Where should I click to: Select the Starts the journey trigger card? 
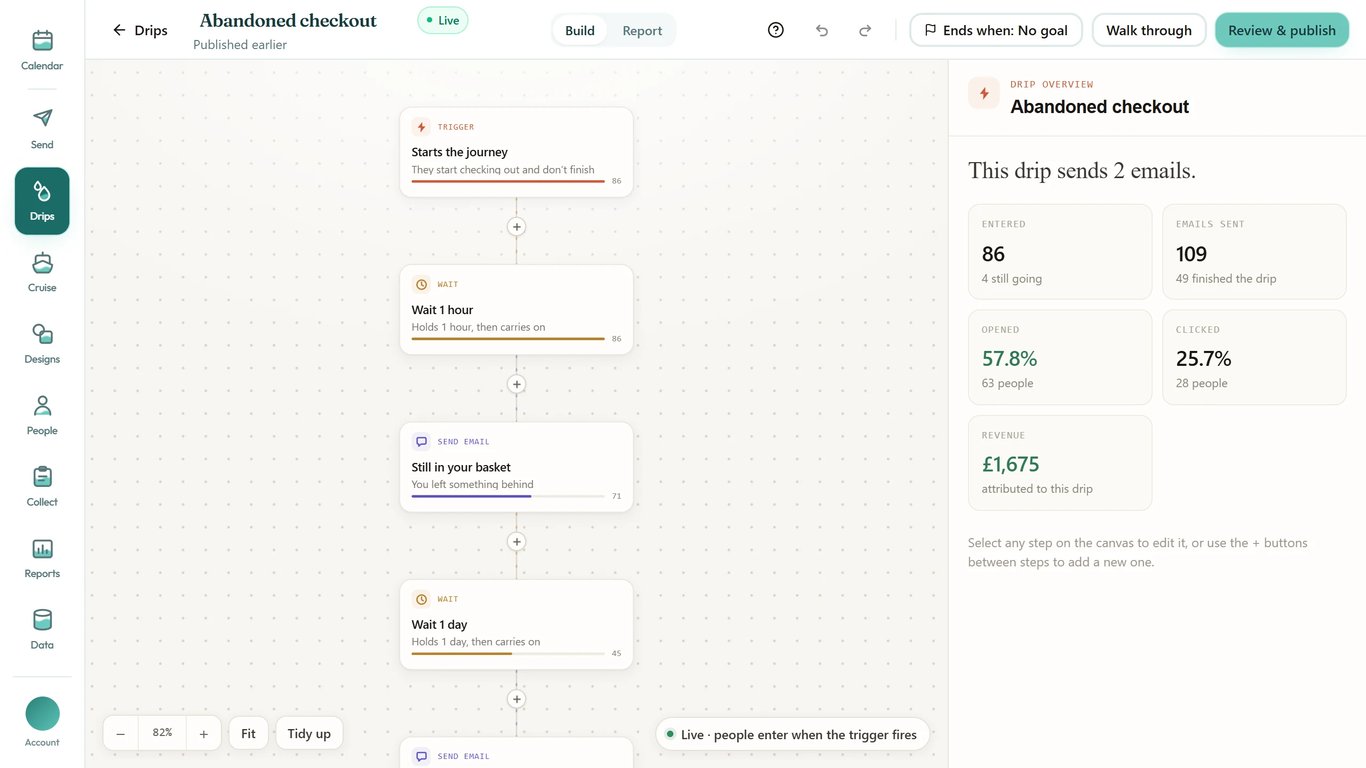pyautogui.click(x=517, y=152)
